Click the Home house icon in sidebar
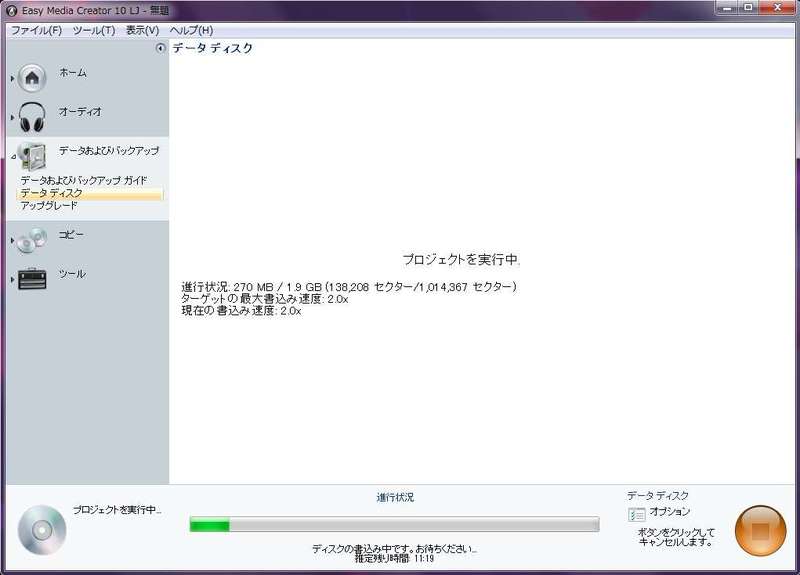This screenshot has width=800, height=575. click(x=32, y=78)
